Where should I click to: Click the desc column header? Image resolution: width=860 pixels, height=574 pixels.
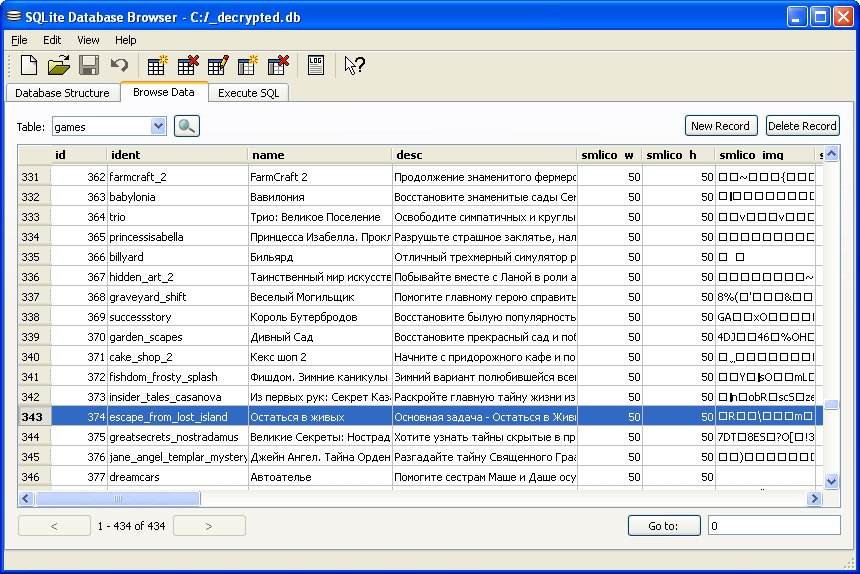coord(484,155)
